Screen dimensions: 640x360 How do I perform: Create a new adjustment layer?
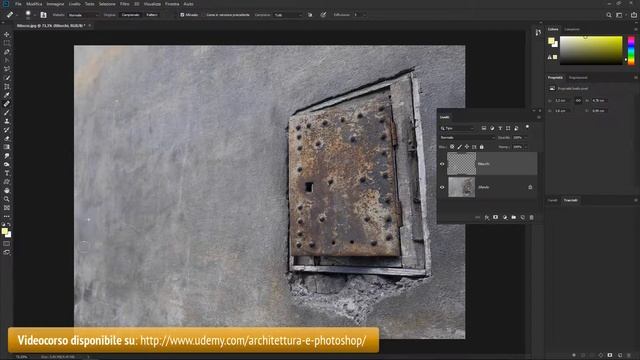[505, 218]
